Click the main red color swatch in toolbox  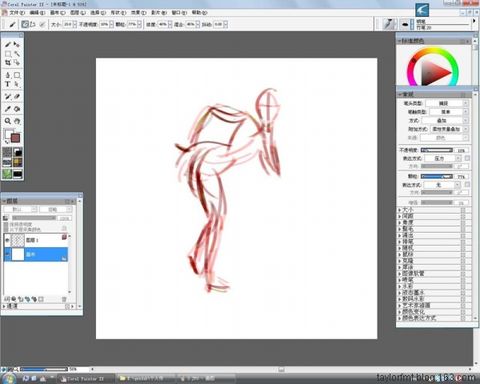(x=15, y=138)
